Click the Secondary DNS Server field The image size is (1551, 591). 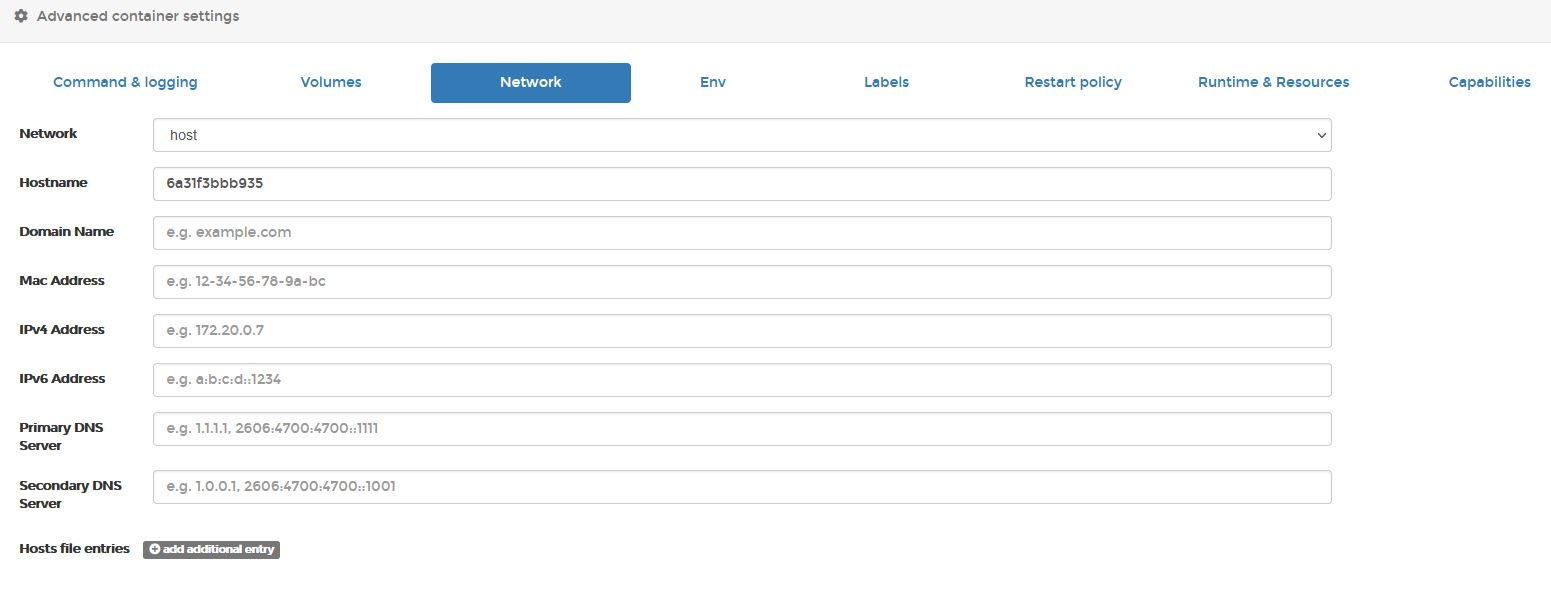(741, 487)
